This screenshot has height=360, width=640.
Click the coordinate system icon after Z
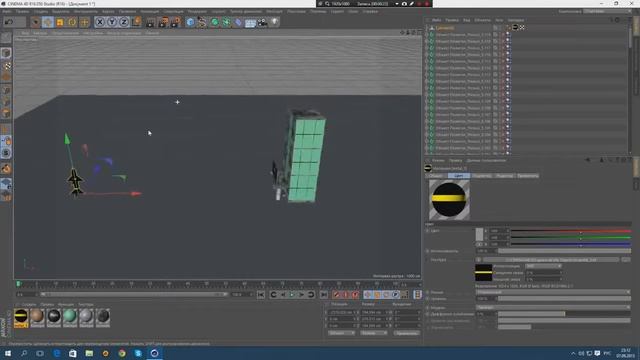click(137, 22)
